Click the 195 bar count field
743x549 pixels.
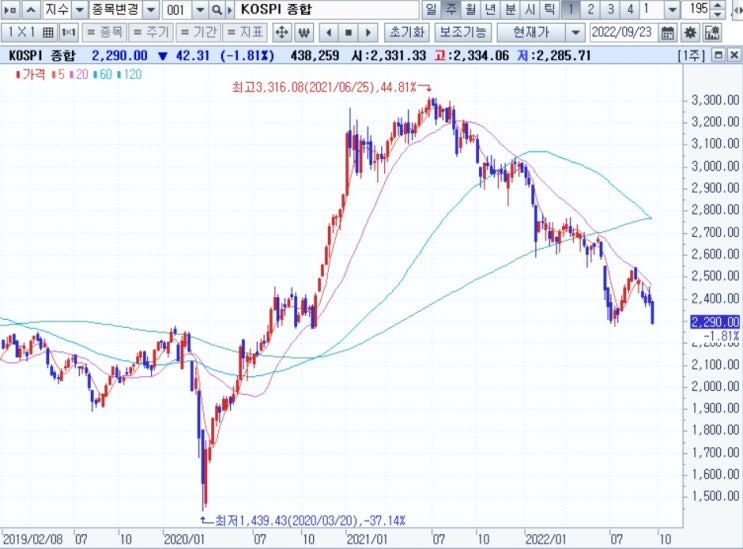point(697,9)
